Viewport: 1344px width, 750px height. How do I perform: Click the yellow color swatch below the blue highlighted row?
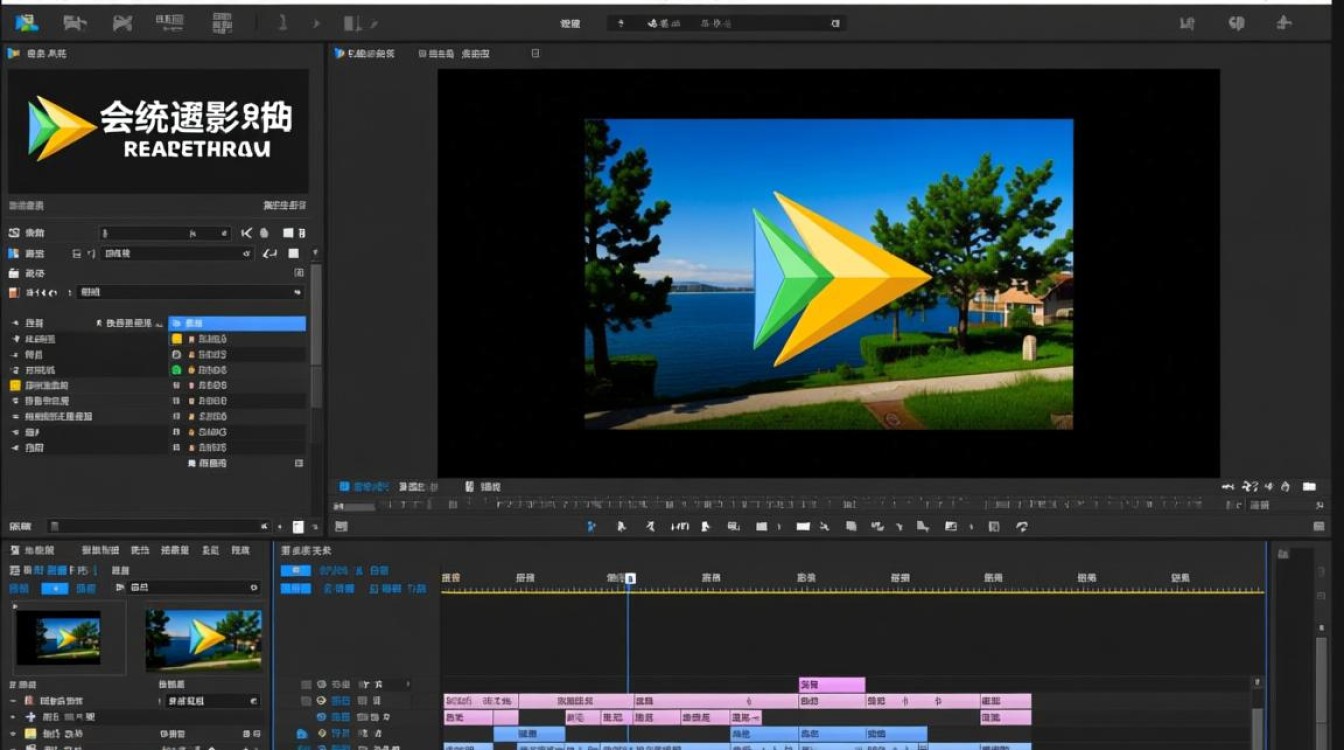click(x=177, y=339)
